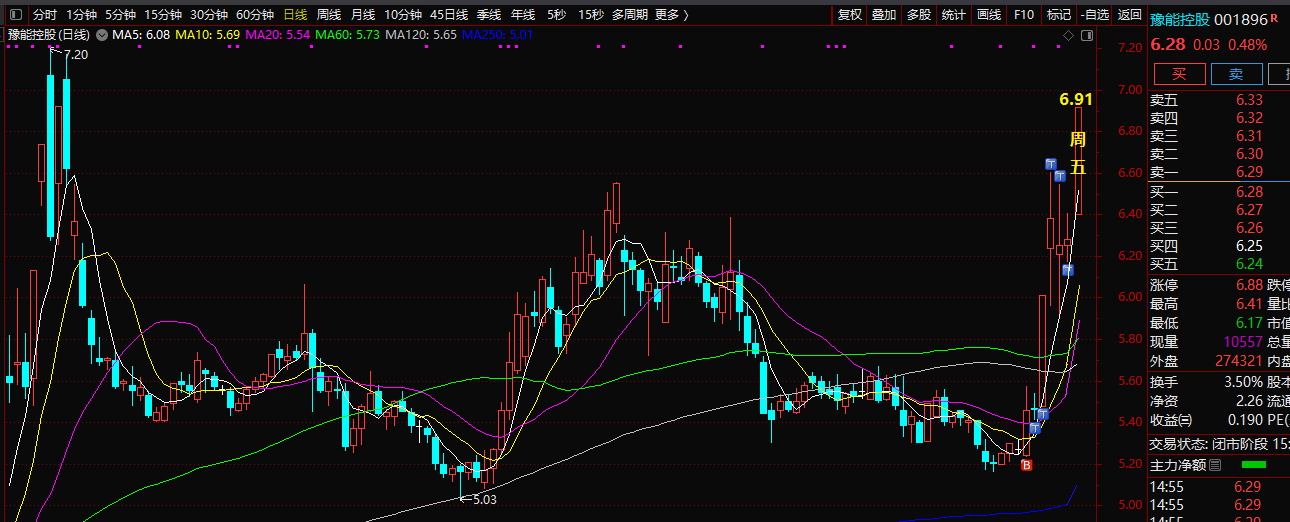Click the 标记 mark button
This screenshot has width=1290, height=522.
coord(1058,15)
